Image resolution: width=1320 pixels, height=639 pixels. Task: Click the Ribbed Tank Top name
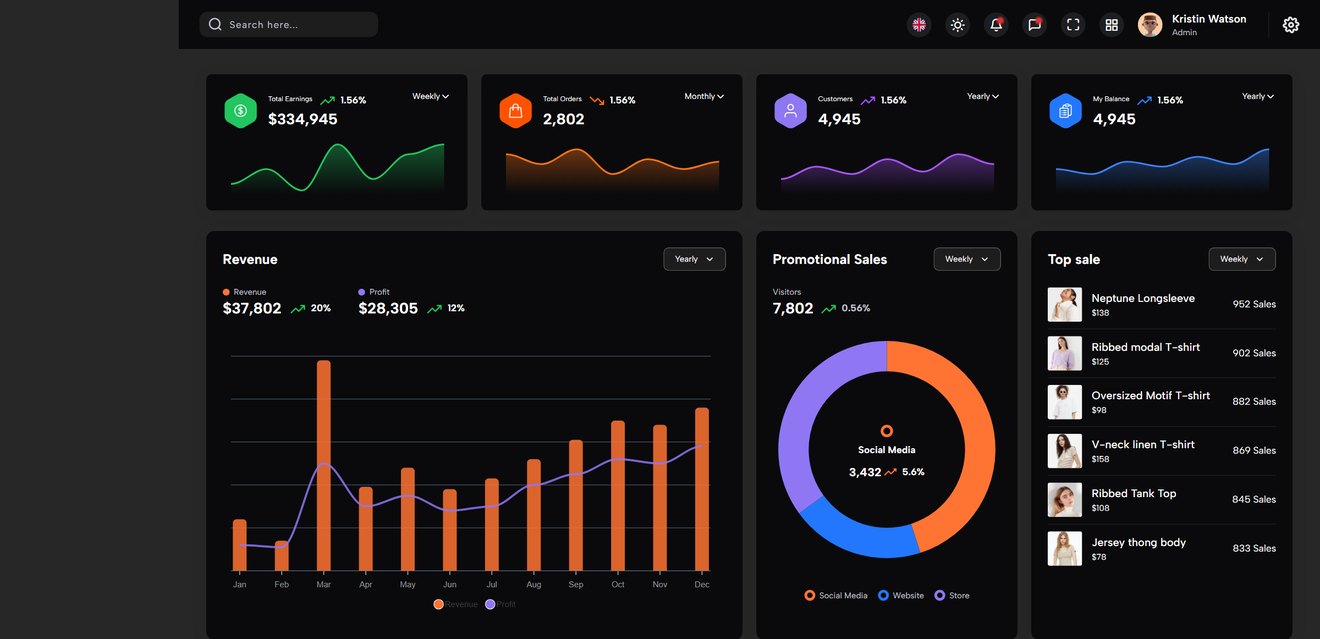(x=1134, y=493)
